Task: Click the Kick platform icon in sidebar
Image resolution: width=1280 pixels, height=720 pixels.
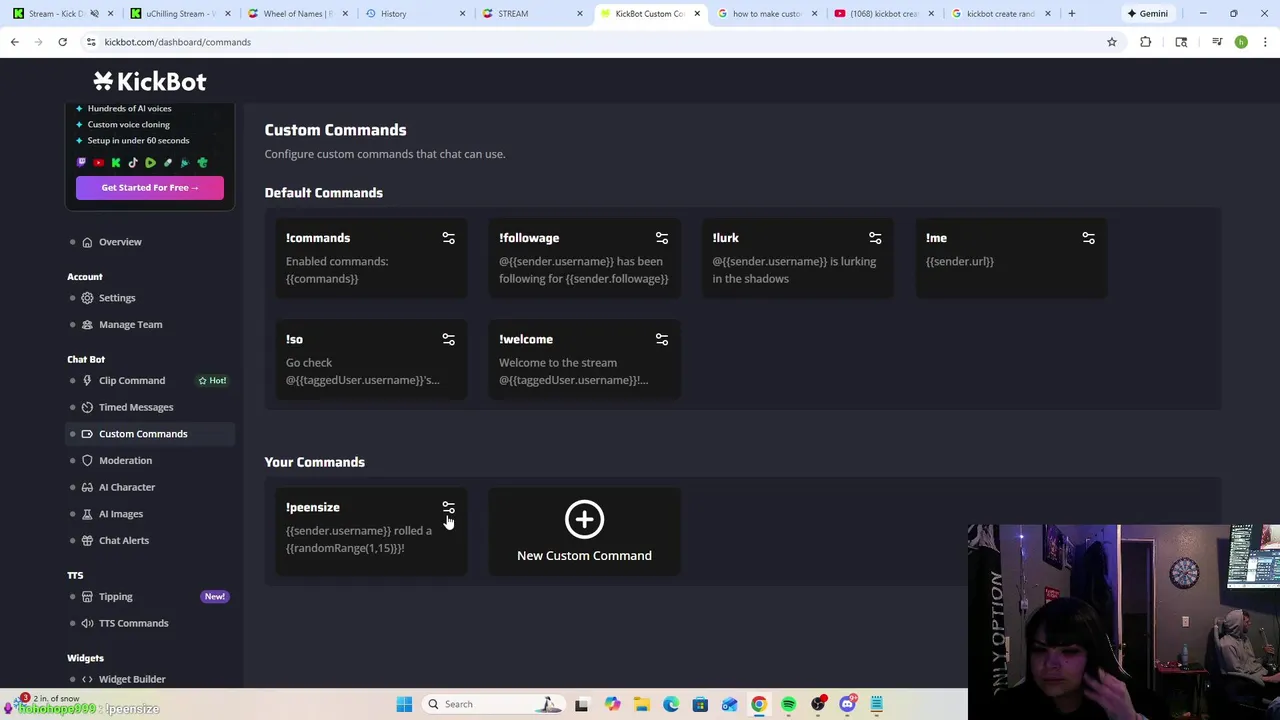Action: coord(116,163)
